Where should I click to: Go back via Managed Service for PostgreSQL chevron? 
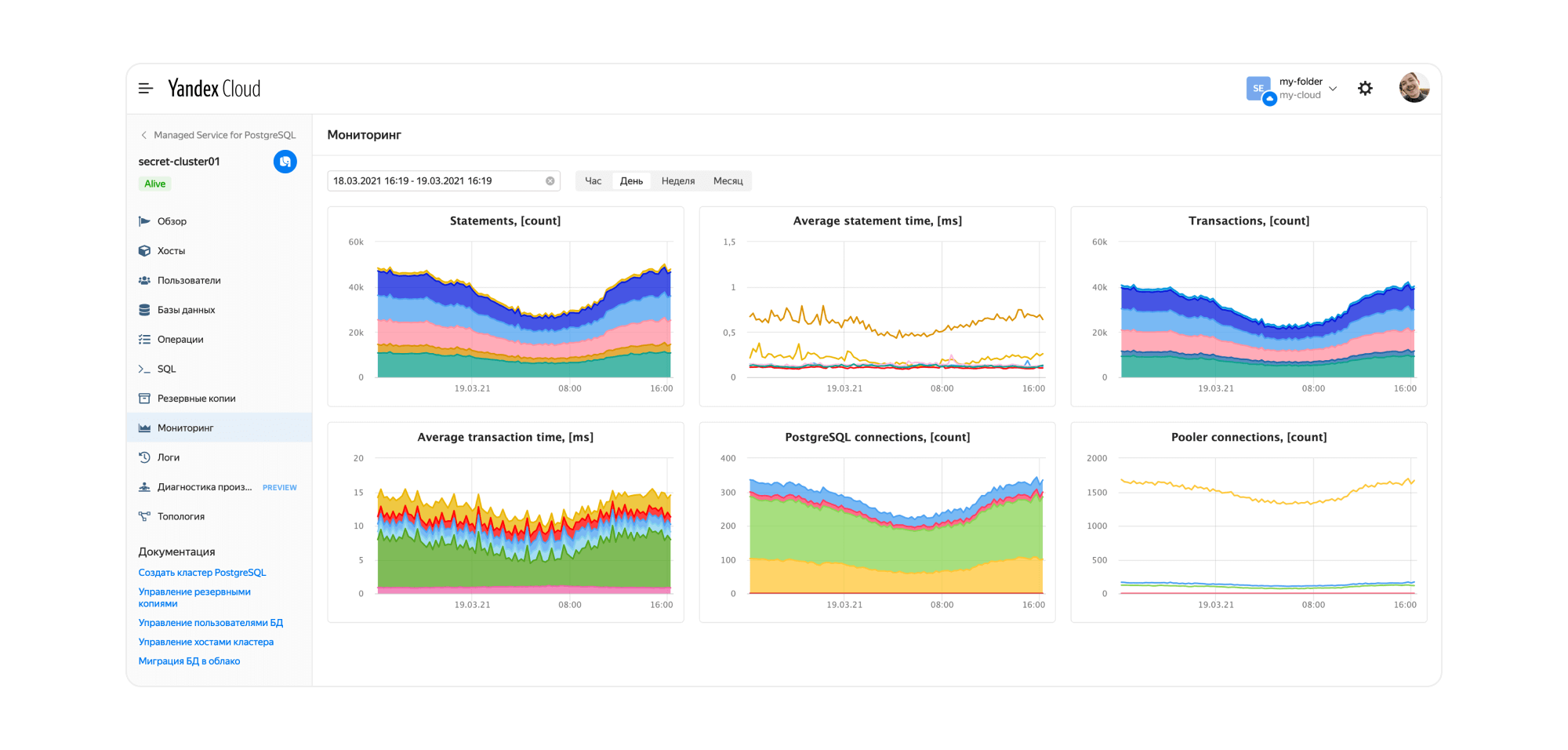point(143,135)
